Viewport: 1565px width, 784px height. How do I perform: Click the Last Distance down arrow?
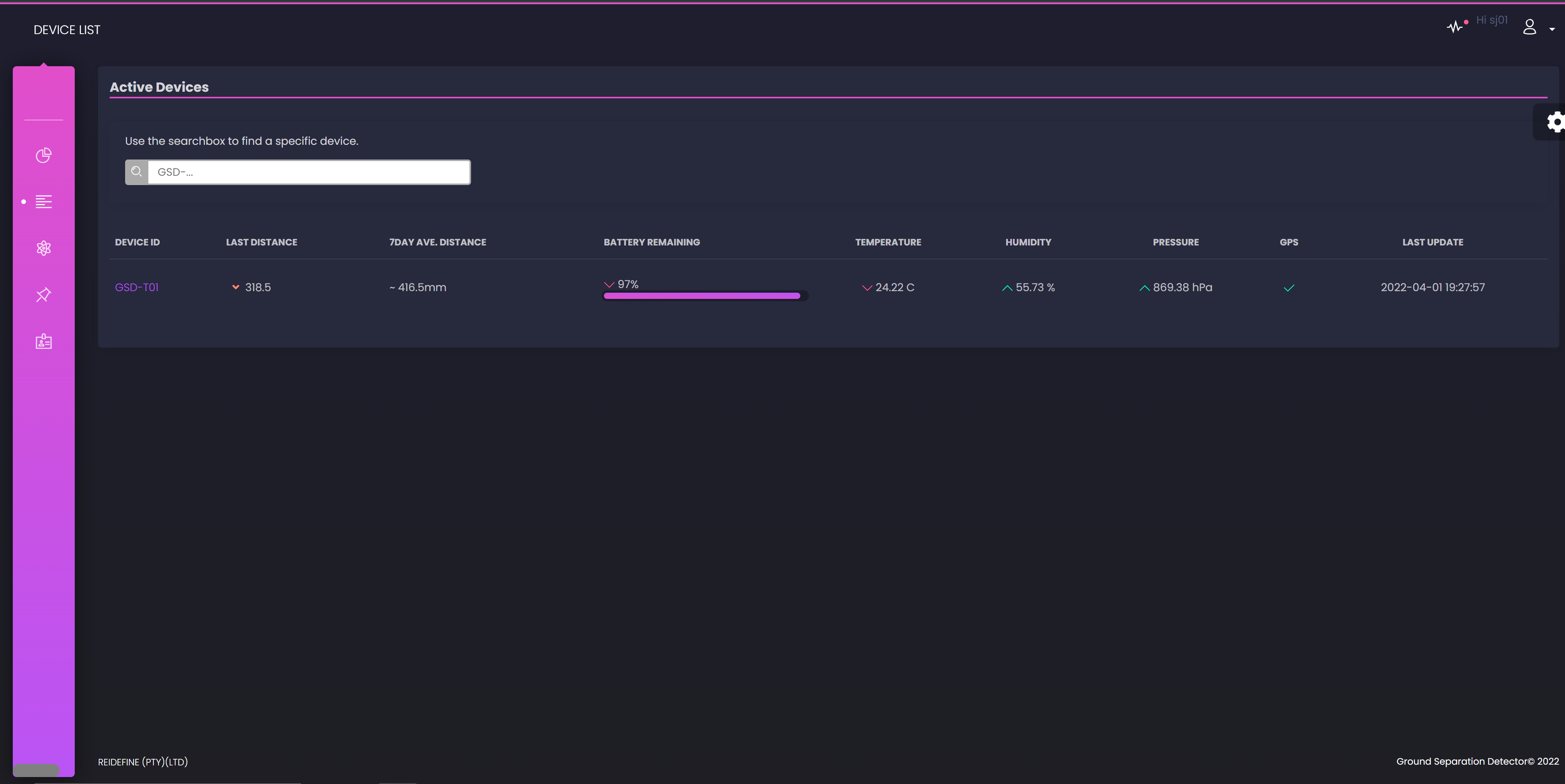click(236, 287)
